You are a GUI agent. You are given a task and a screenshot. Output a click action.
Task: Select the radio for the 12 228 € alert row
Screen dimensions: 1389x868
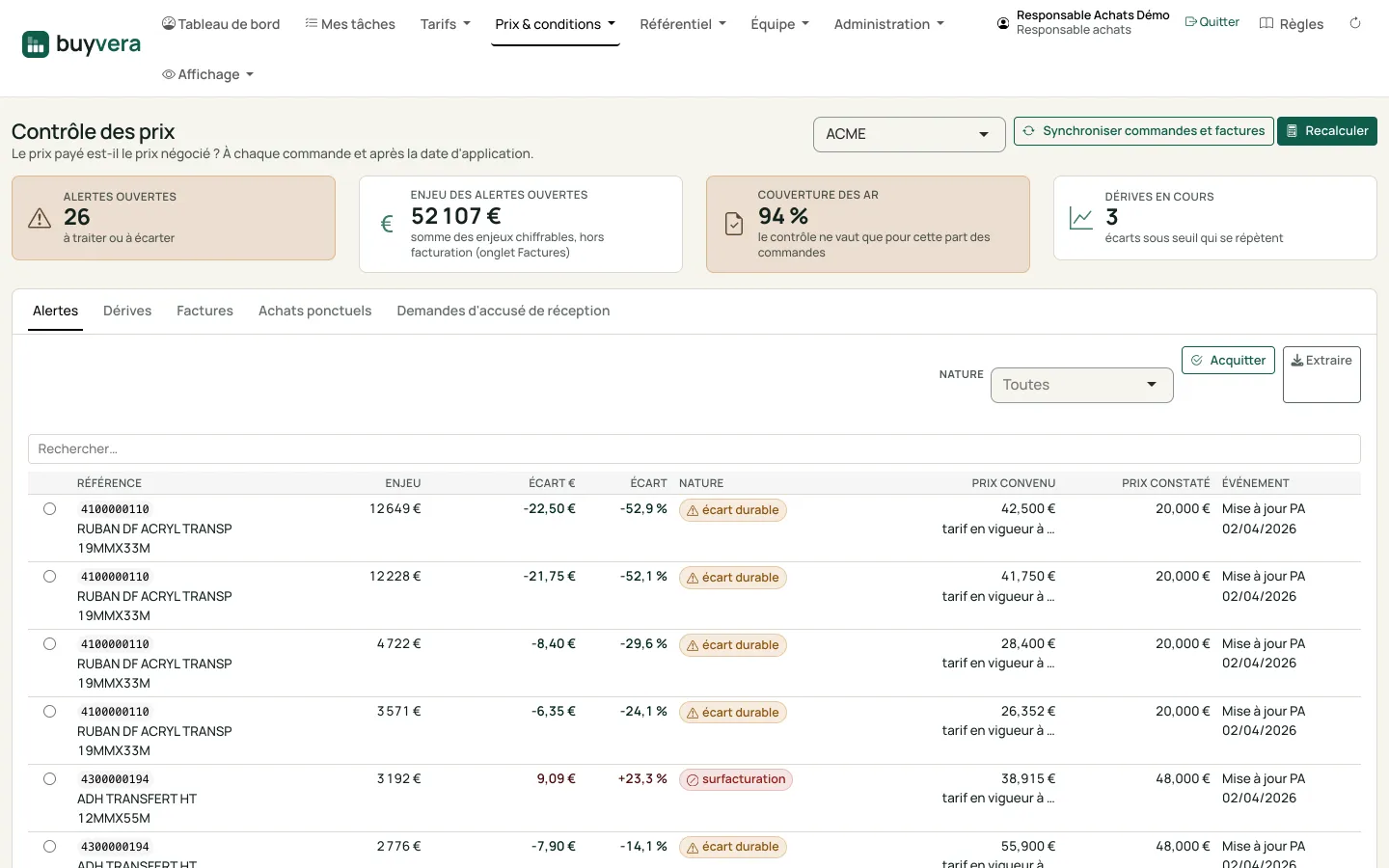[49, 577]
